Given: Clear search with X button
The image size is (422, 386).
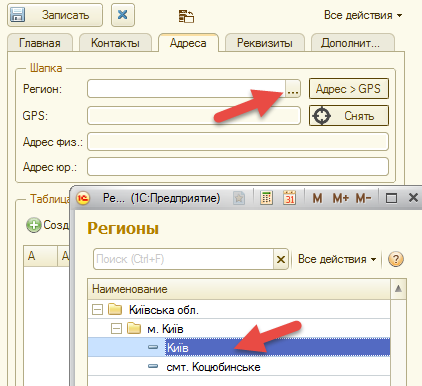Looking at the screenshot, I should pos(281,259).
